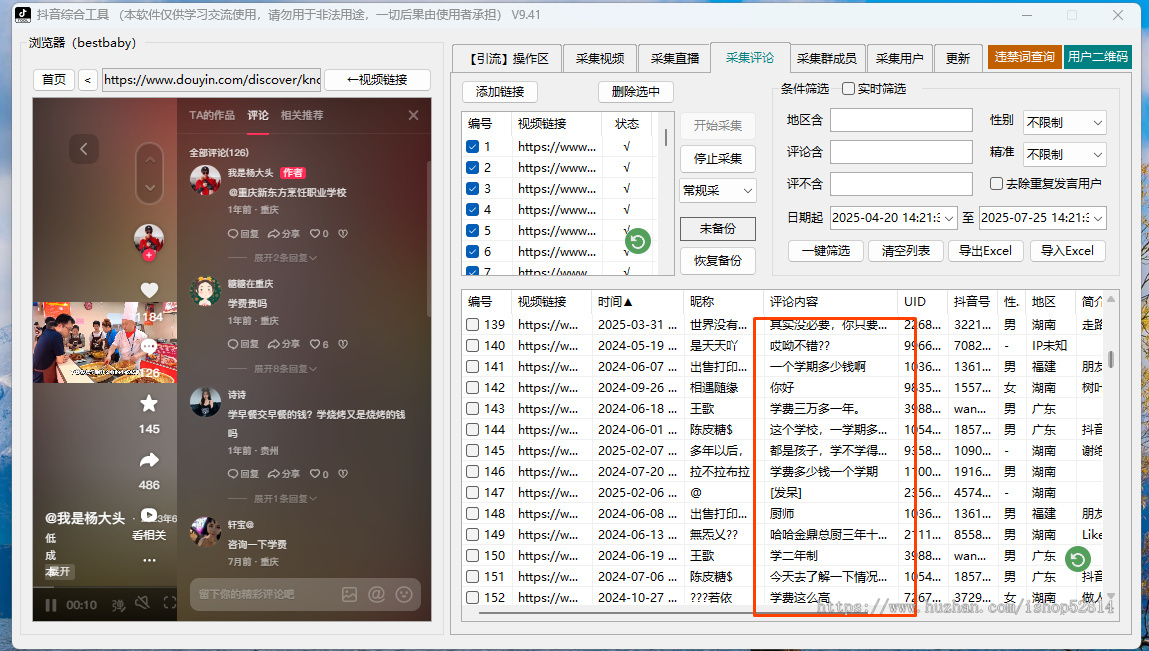Unmute the video using speaker icon
Viewport: 1149px width, 651px height.
(143, 603)
